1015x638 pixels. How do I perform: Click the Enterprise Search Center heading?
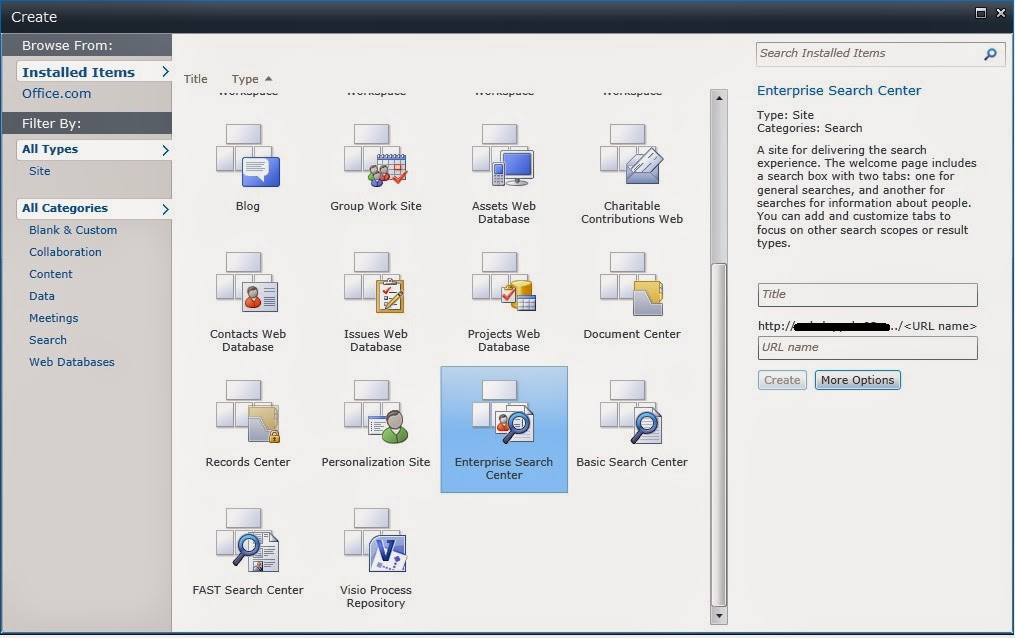[x=839, y=91]
